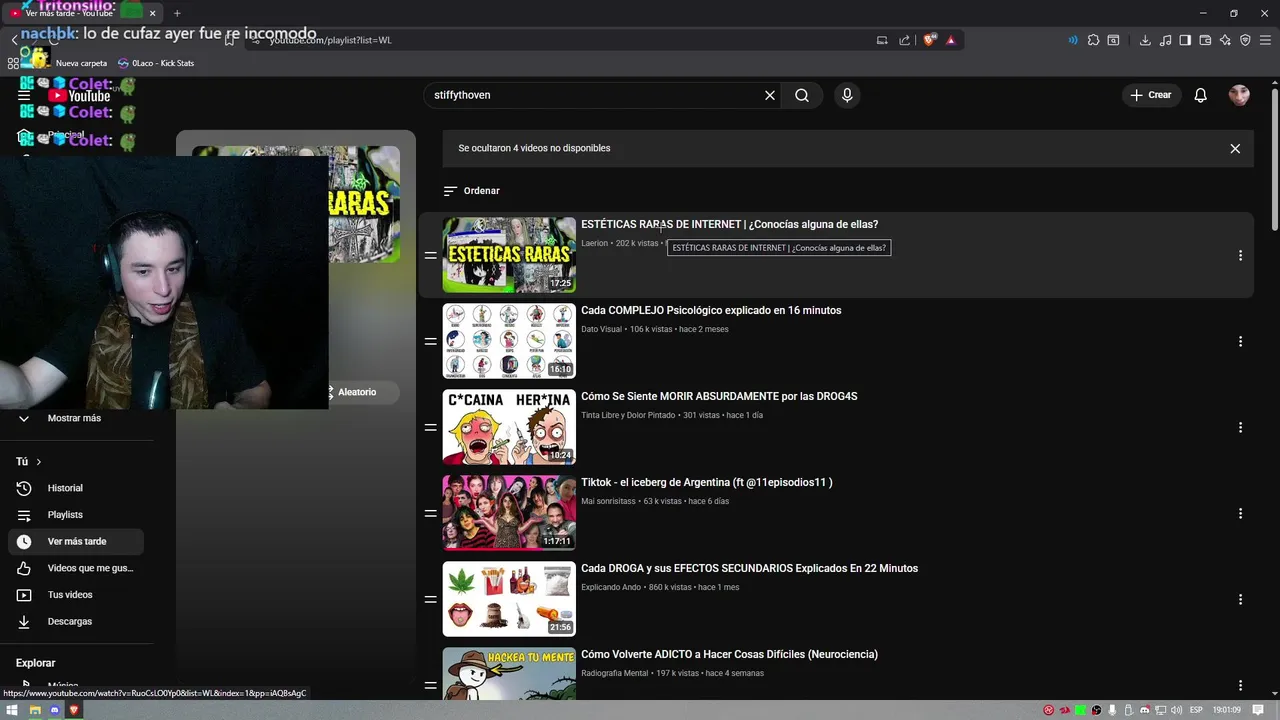Open the media control music note
This screenshot has height=720, width=1280.
point(1166,40)
